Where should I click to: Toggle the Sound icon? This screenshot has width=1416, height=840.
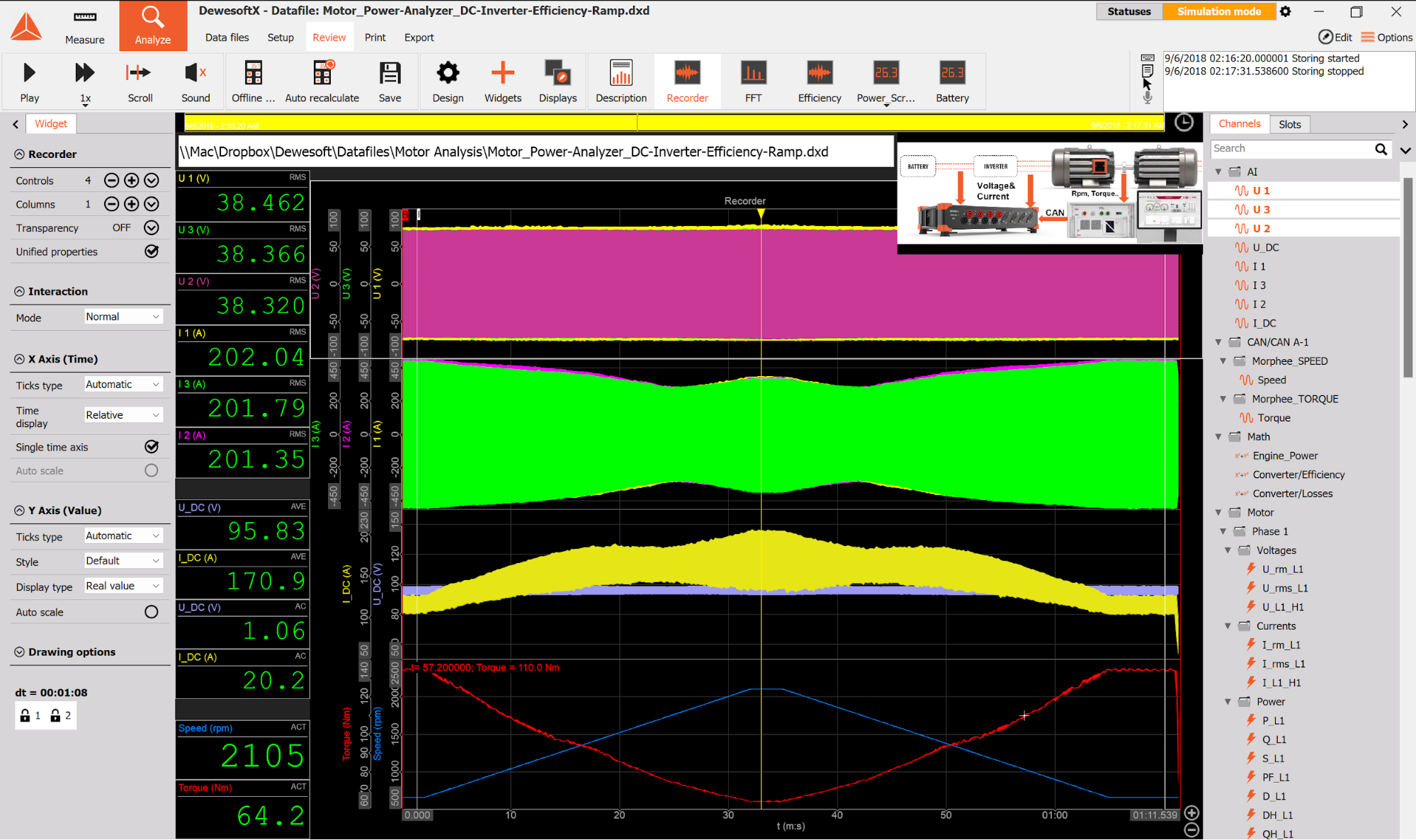click(195, 73)
